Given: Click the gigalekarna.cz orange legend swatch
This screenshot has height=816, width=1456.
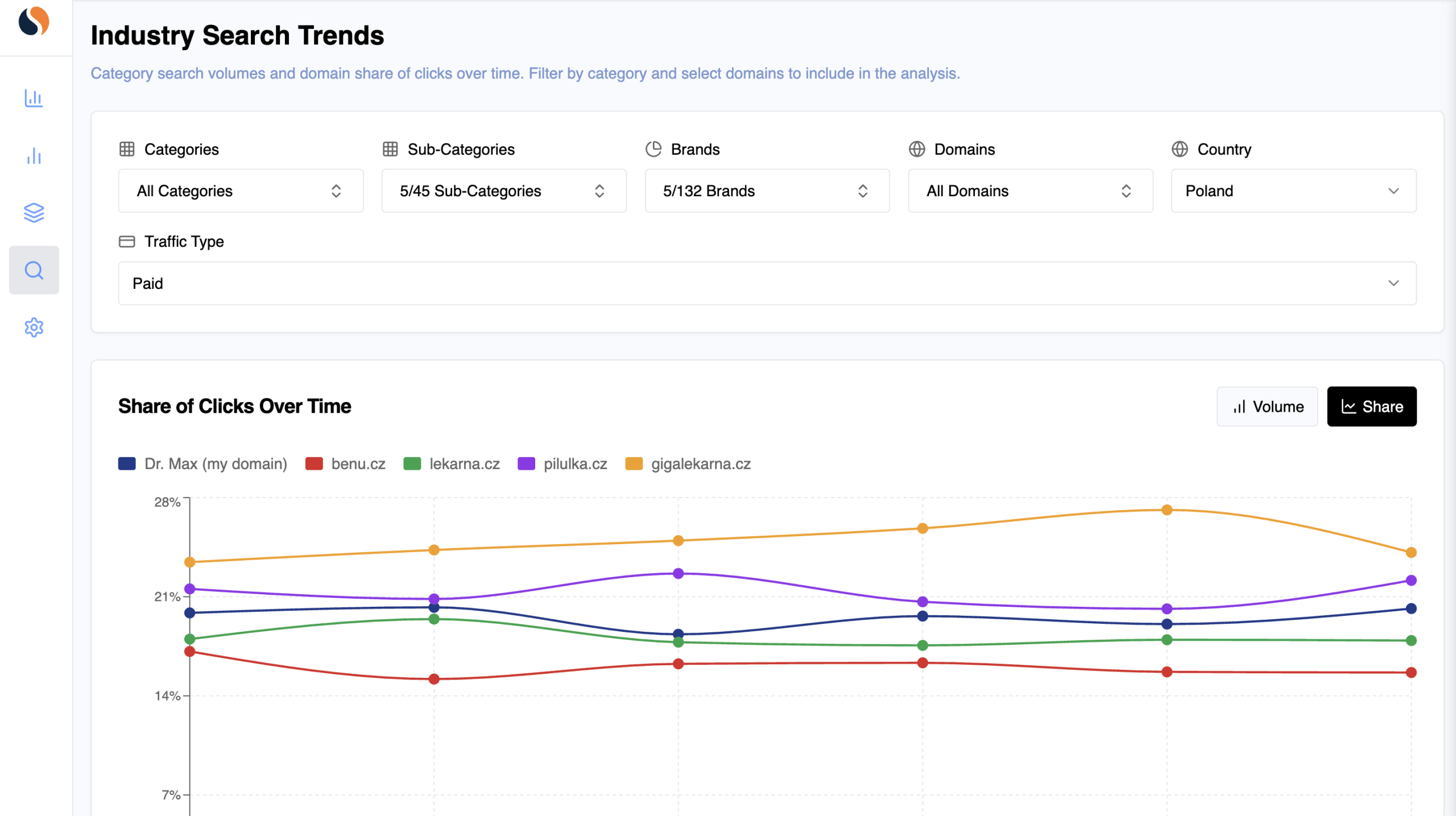Looking at the screenshot, I should click(634, 463).
